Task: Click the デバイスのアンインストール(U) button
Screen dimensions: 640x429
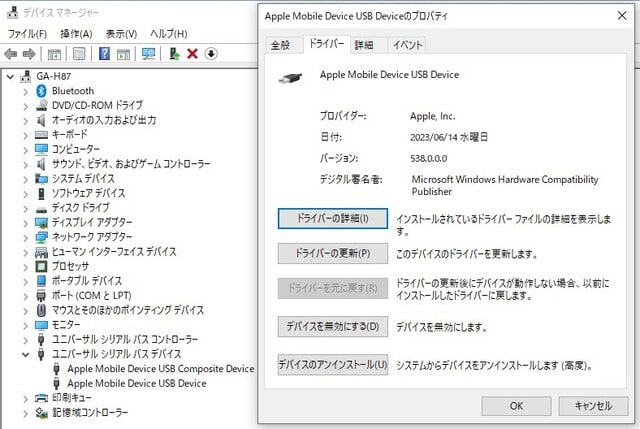Action: (333, 364)
